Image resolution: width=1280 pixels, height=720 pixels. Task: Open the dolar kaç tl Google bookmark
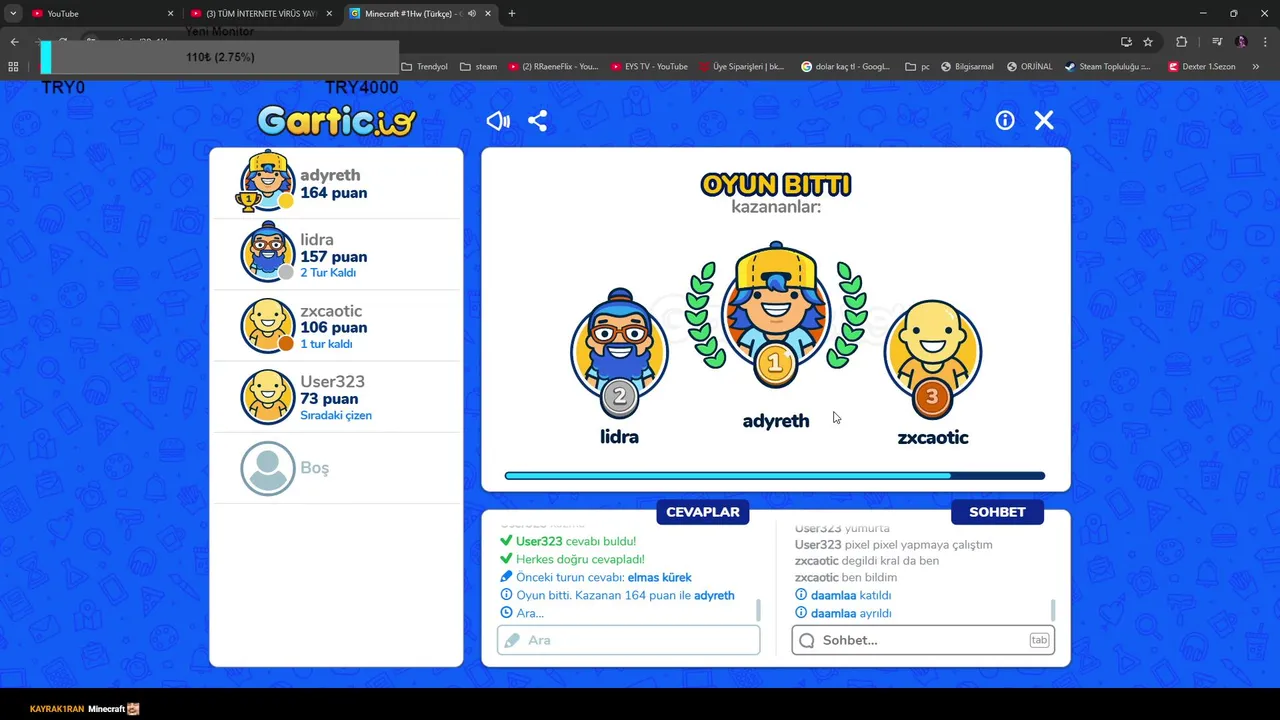[x=846, y=67]
